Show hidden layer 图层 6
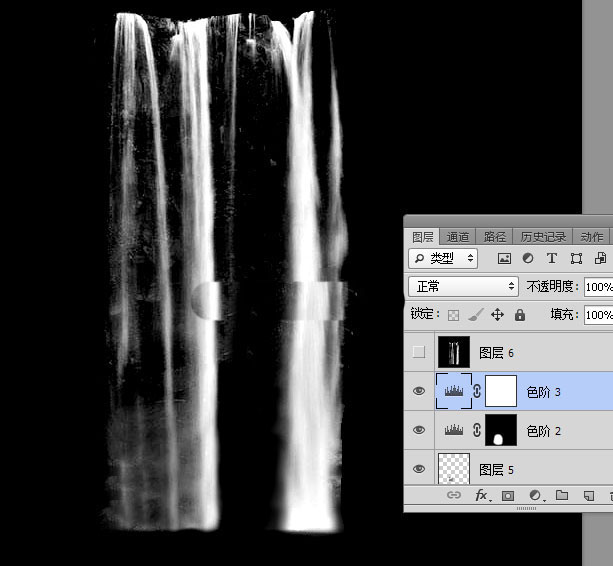This screenshot has height=566, width=613. pos(419,352)
